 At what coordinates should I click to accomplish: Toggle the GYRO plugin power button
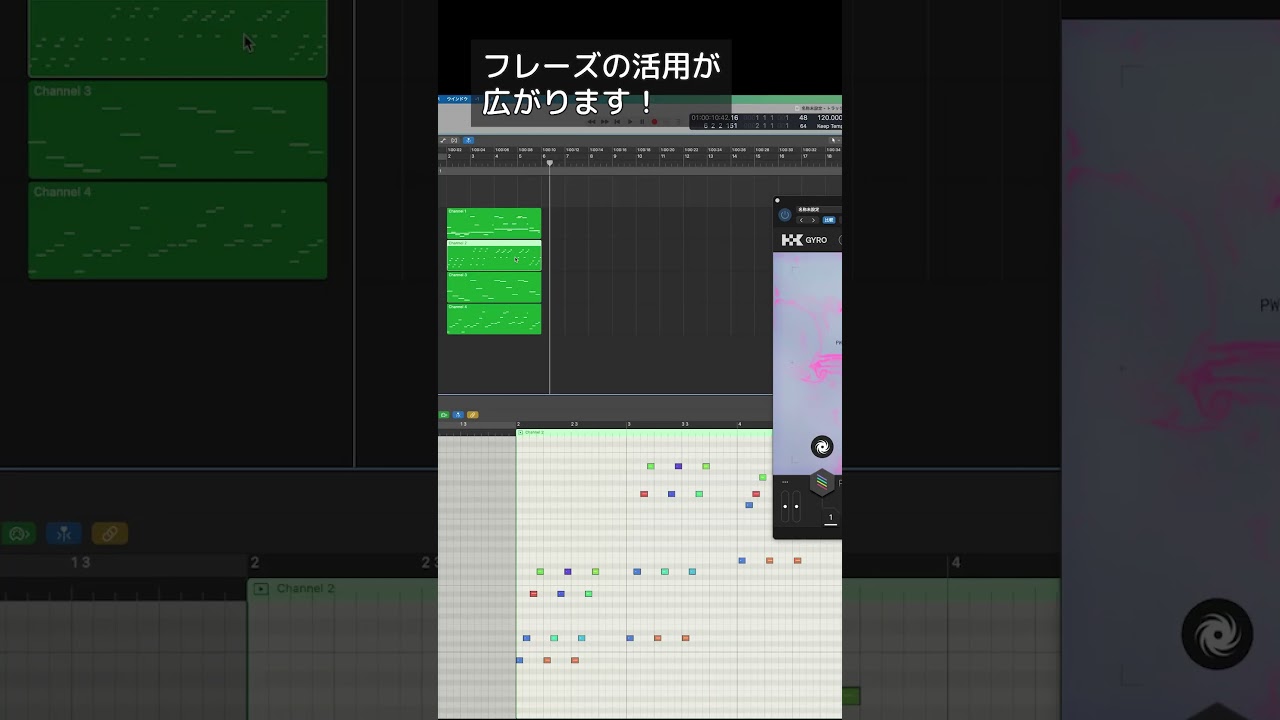click(x=784, y=215)
